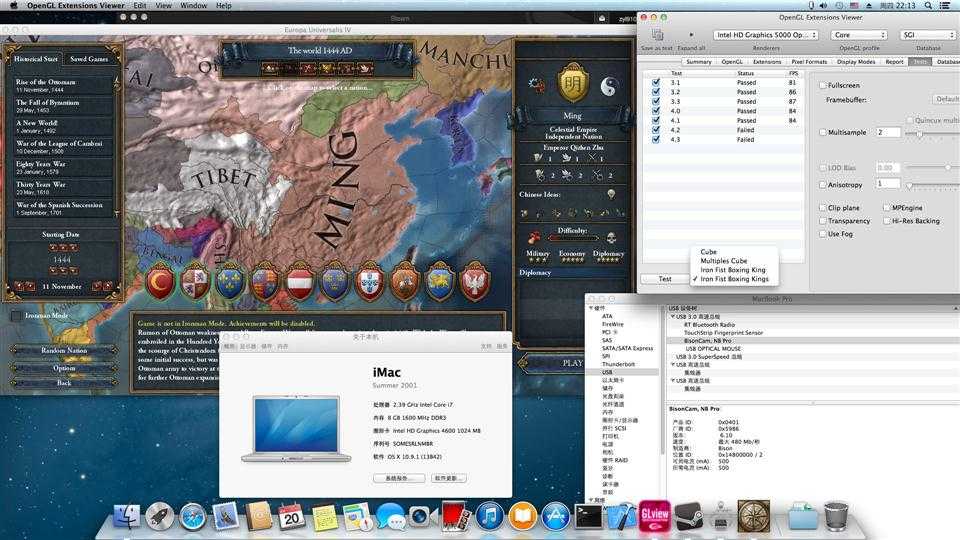The image size is (960, 540).
Task: Select the Portugal shield
Action: [370, 282]
